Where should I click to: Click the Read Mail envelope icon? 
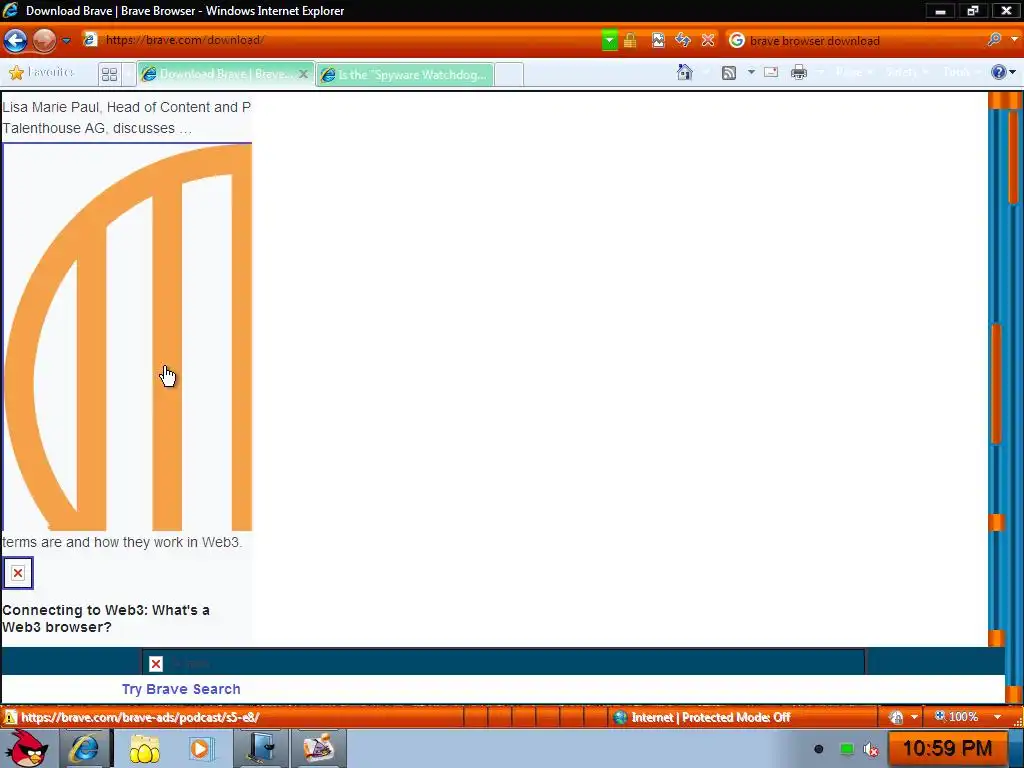pyautogui.click(x=771, y=72)
